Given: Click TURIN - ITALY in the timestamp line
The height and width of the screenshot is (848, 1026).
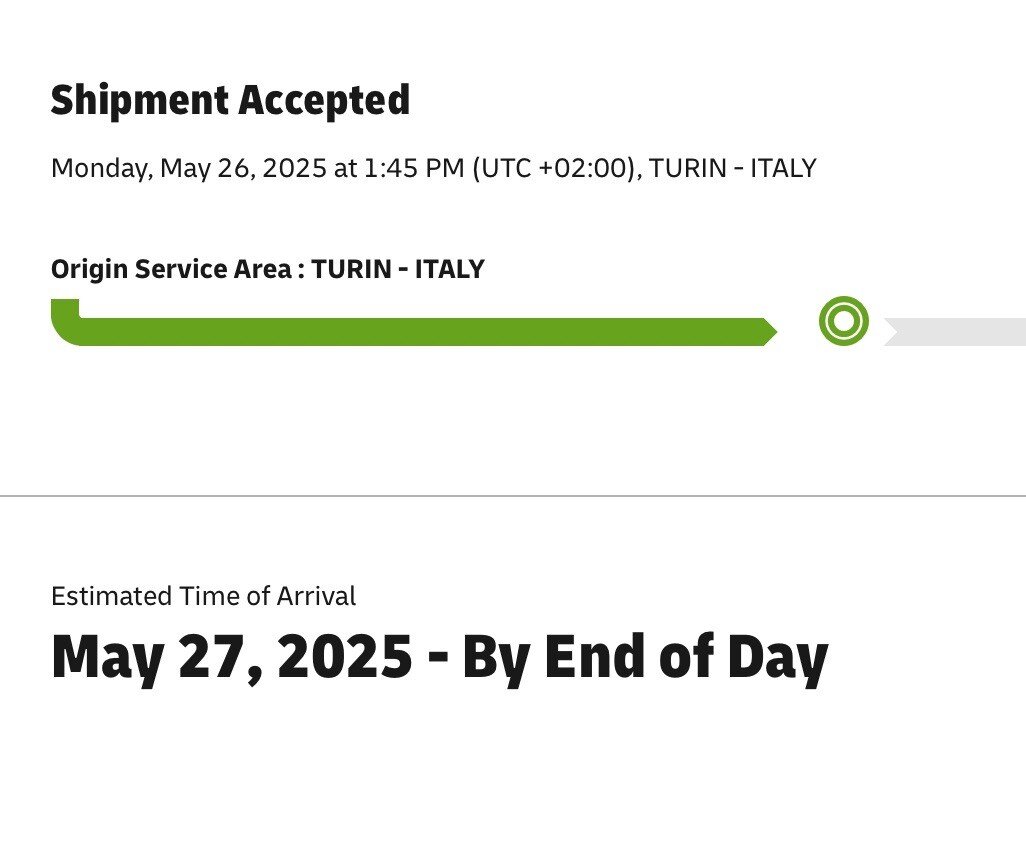Looking at the screenshot, I should [x=733, y=168].
